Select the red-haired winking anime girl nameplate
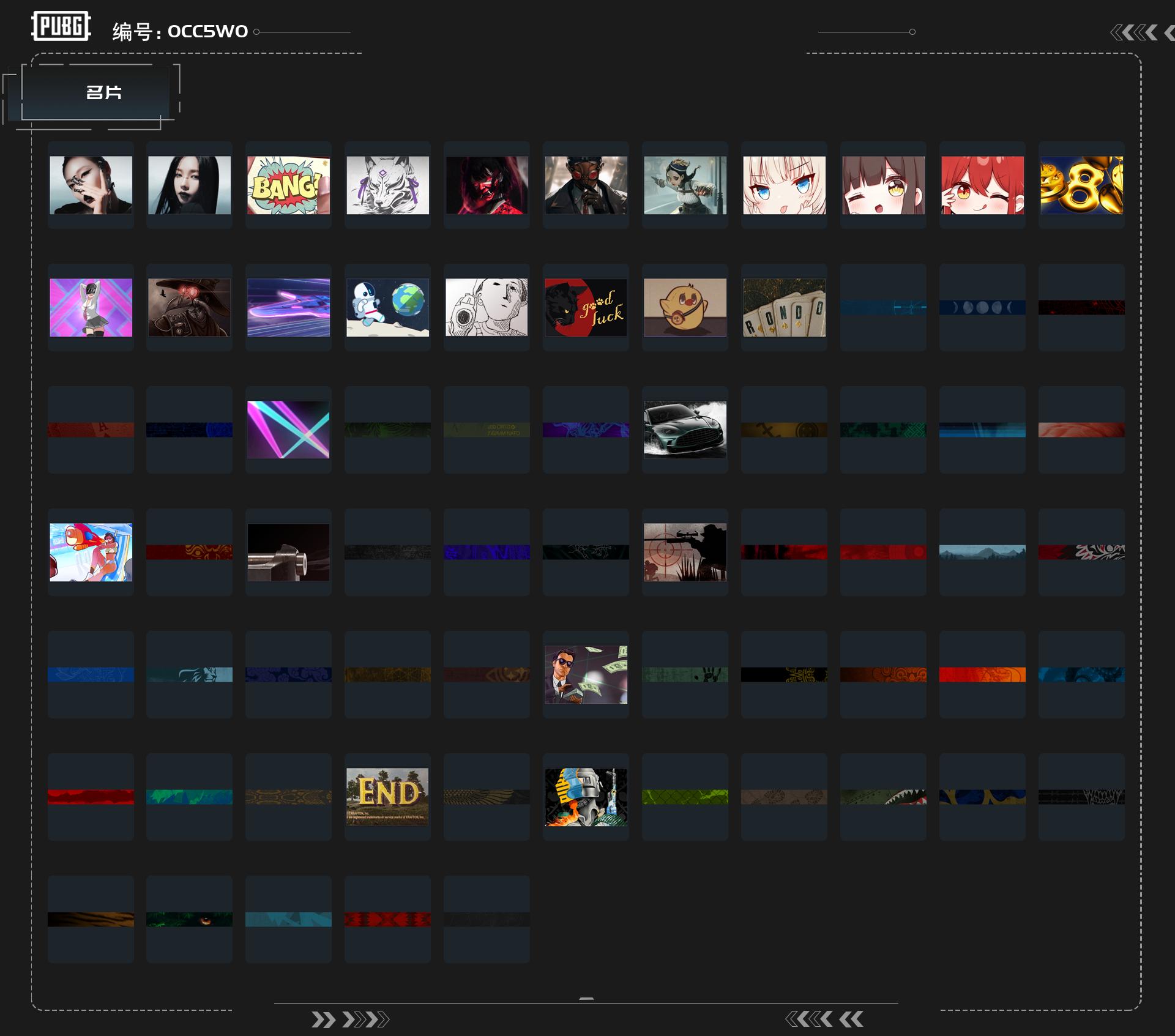The width and height of the screenshot is (1175, 1036). [x=982, y=185]
